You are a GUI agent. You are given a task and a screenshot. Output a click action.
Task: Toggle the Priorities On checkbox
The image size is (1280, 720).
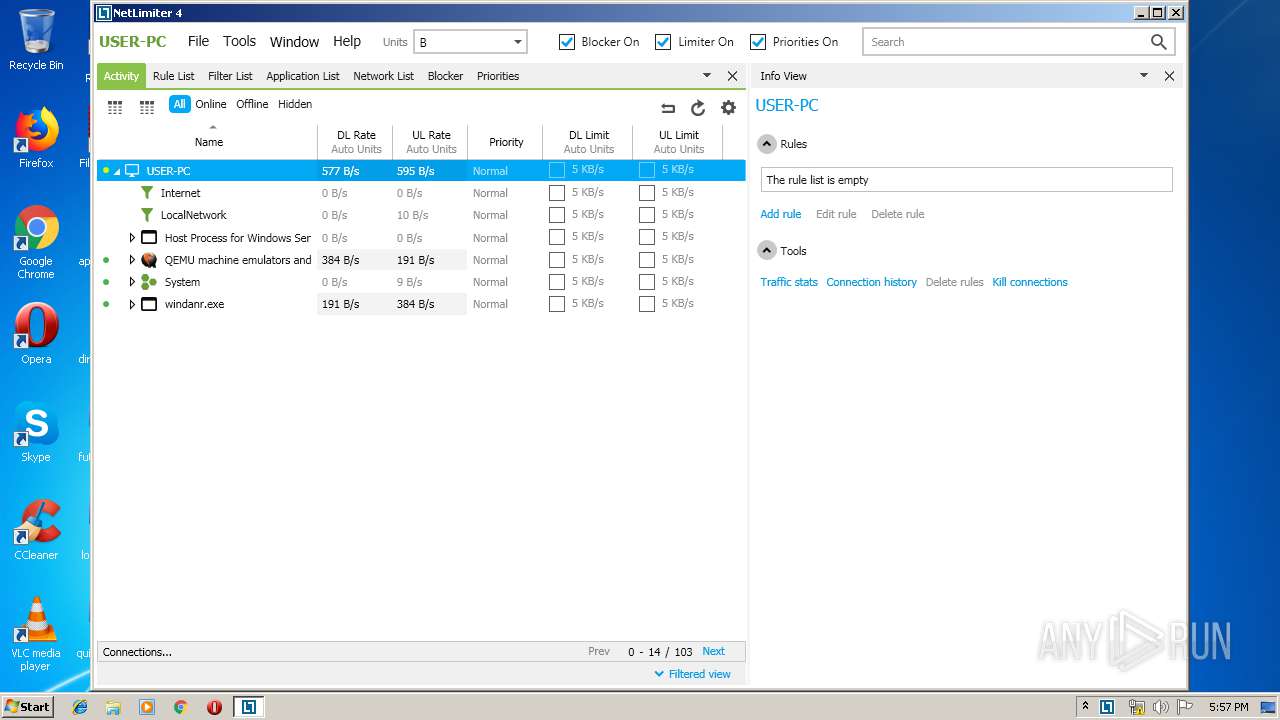758,42
